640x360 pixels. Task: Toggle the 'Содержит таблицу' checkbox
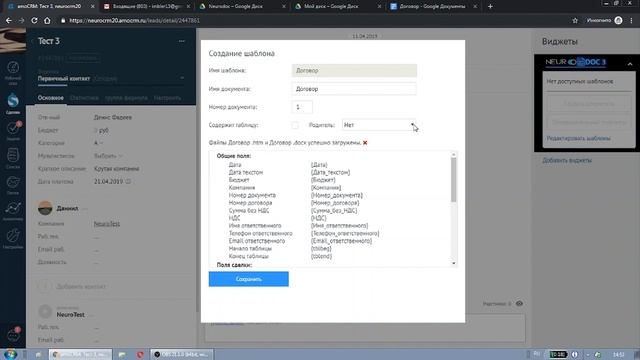295,125
